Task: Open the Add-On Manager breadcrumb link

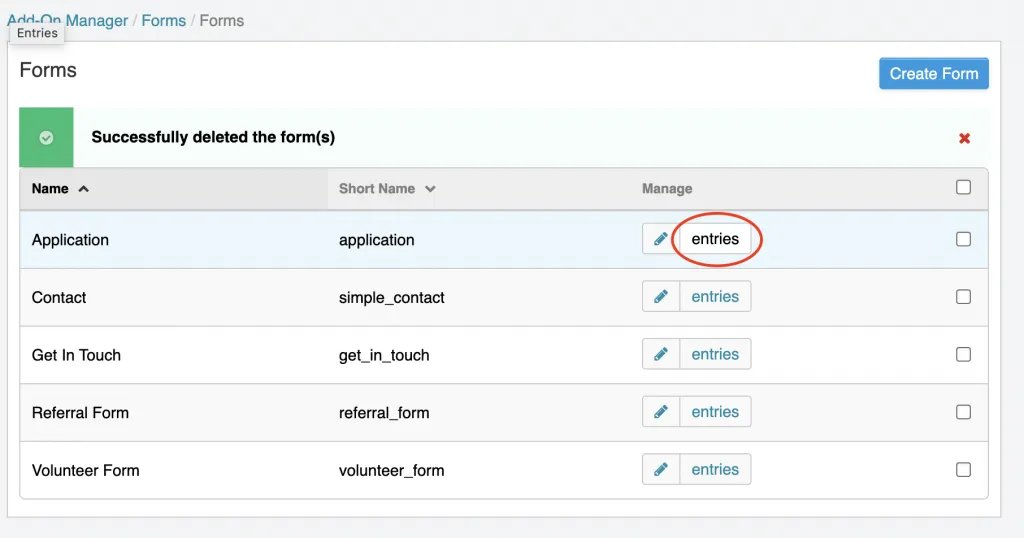Action: pos(67,20)
